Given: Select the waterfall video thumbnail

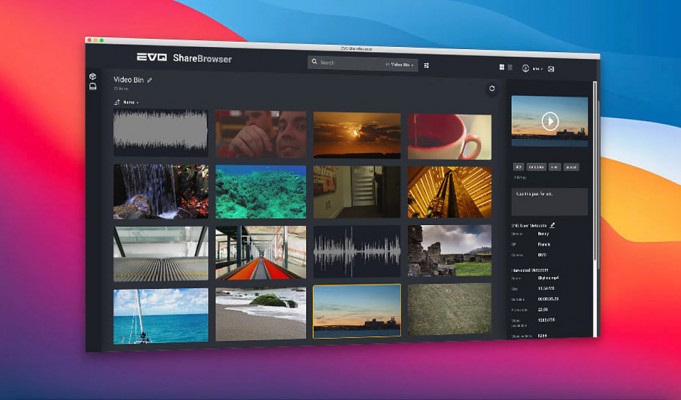Looking at the screenshot, I should (161, 191).
